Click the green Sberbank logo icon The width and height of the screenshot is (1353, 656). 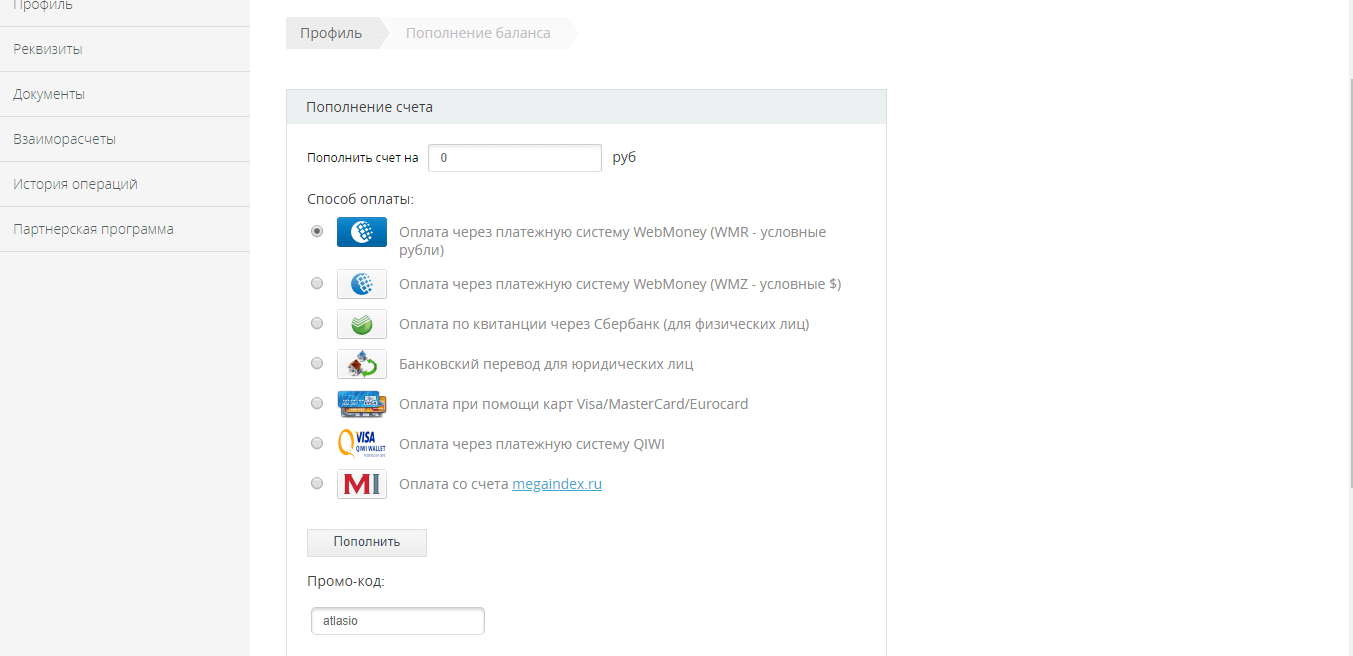tap(361, 324)
